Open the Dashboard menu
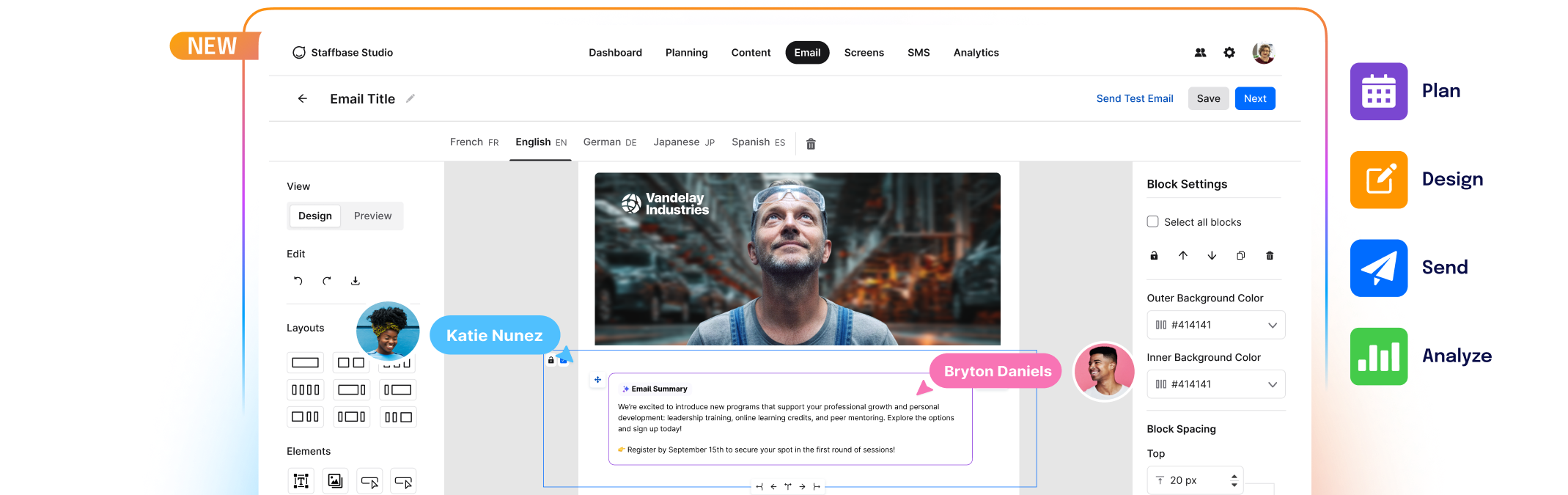 (x=615, y=53)
